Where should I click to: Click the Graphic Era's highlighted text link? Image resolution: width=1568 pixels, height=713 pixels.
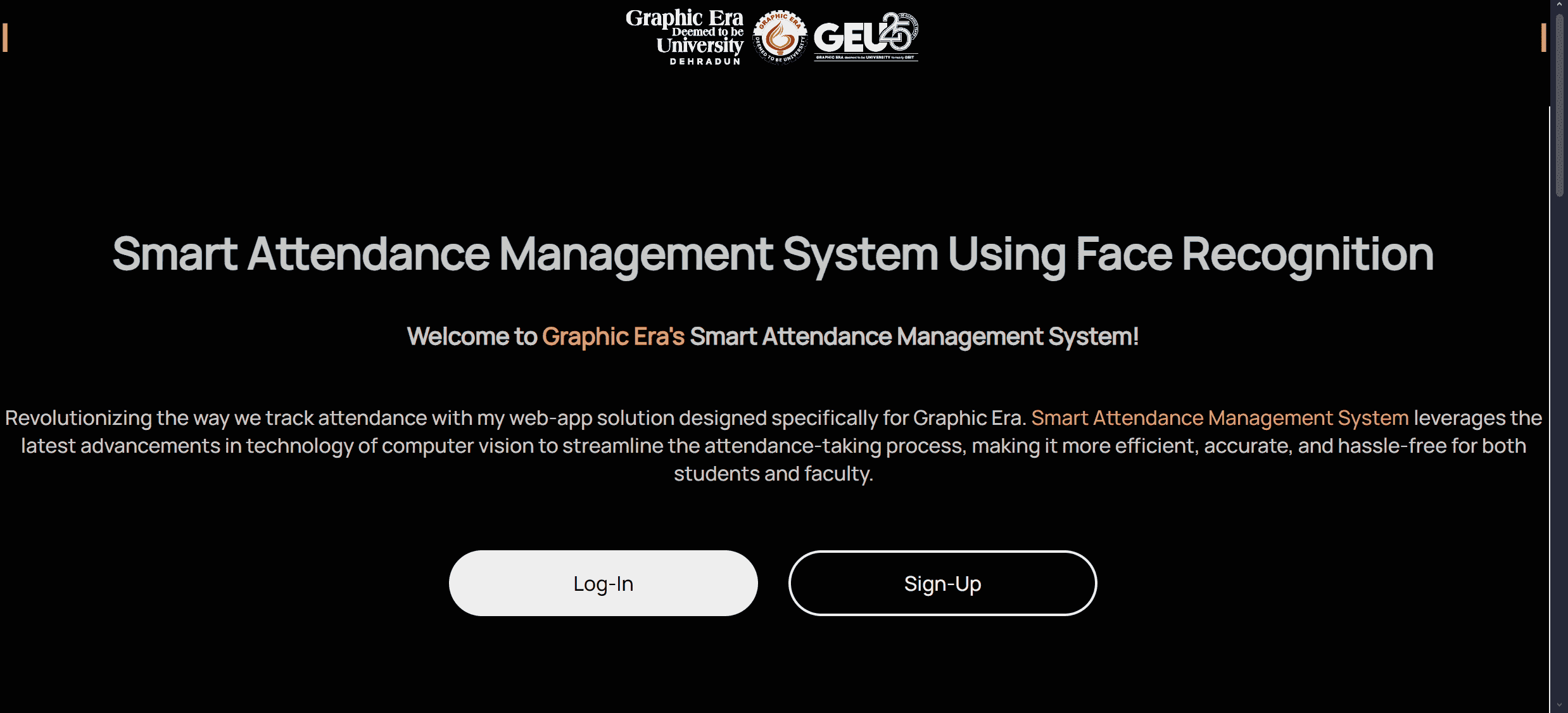pyautogui.click(x=613, y=336)
